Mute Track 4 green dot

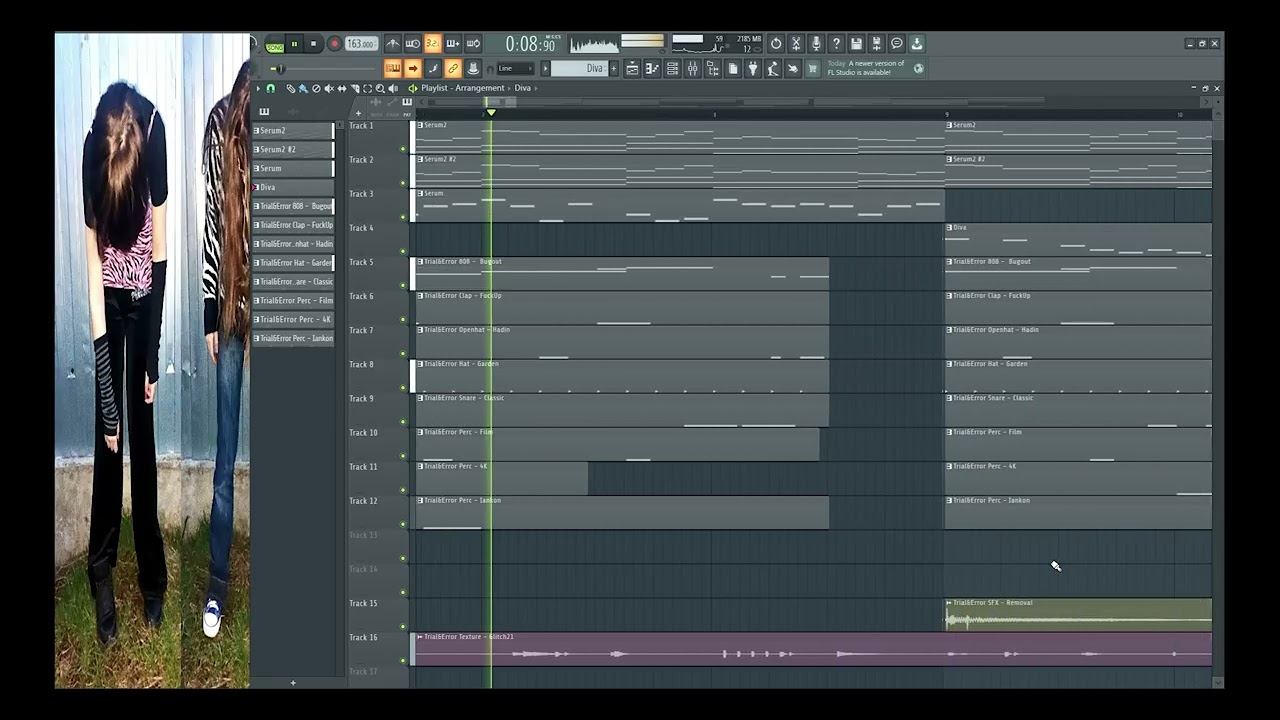[x=403, y=251]
